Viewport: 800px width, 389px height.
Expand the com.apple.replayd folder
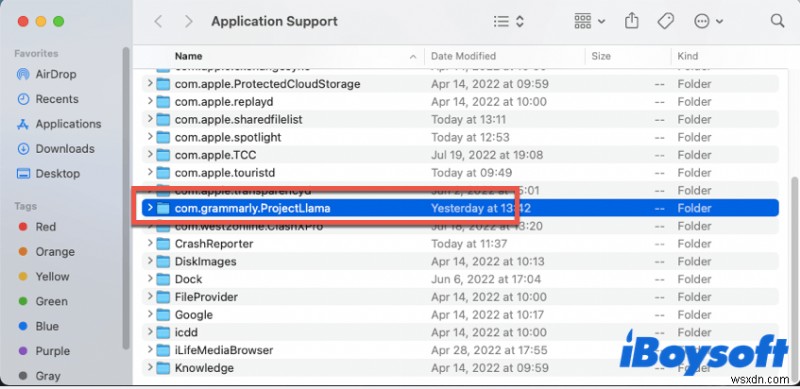[149, 102]
